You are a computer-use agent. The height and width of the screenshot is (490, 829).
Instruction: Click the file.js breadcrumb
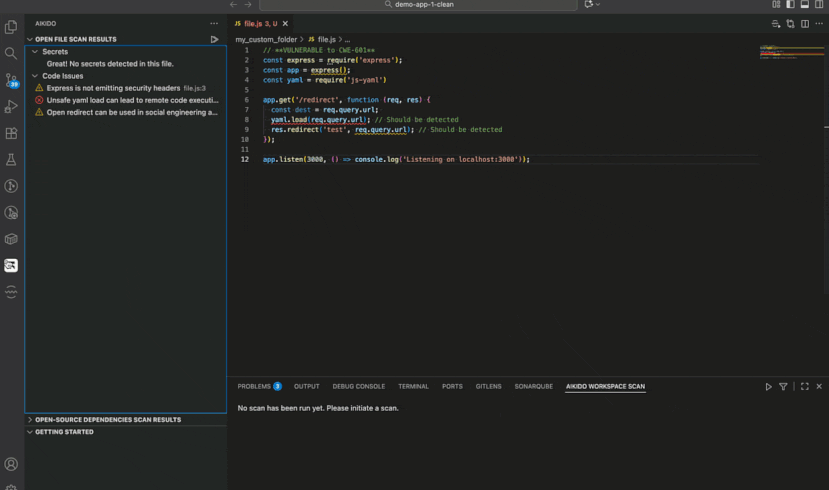pos(326,39)
